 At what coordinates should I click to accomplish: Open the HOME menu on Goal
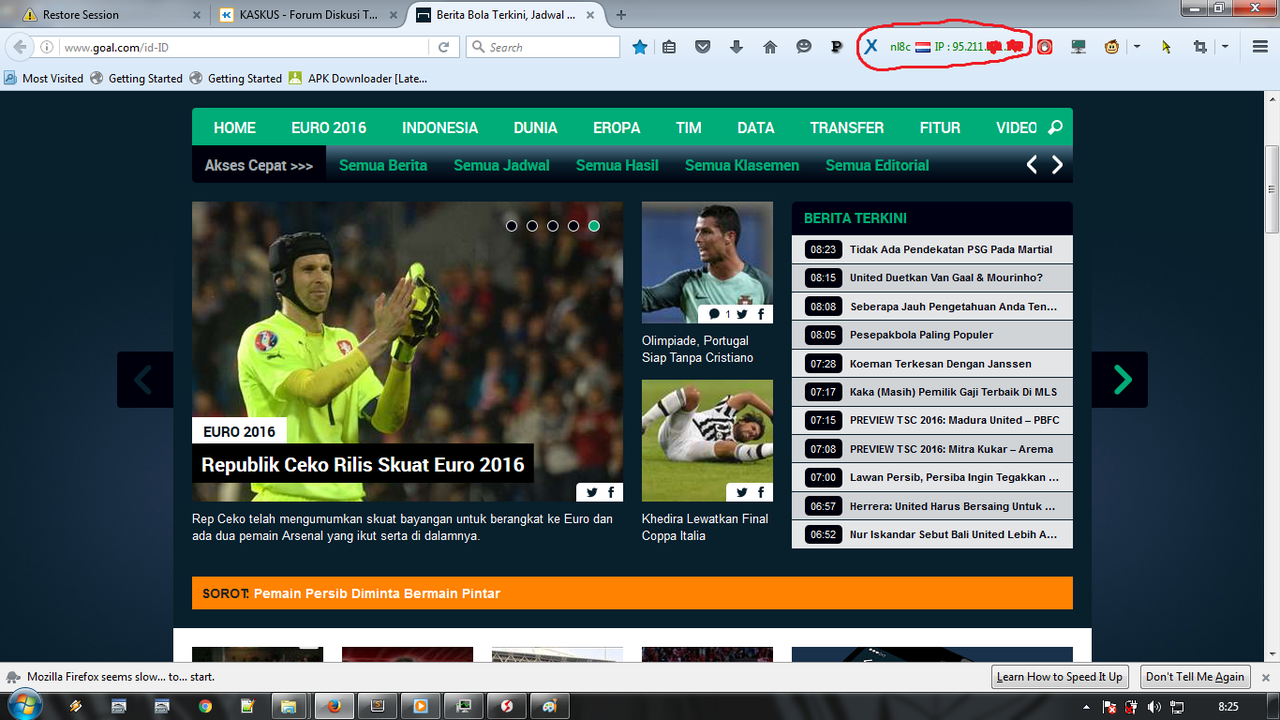[x=235, y=128]
